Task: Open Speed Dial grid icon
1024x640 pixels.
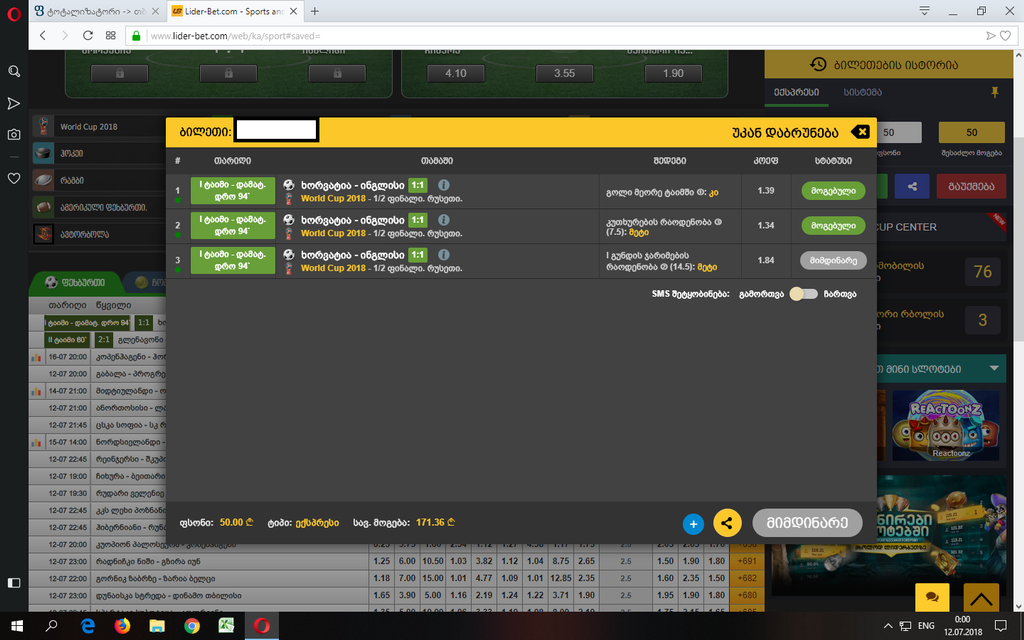Action: 110,35
